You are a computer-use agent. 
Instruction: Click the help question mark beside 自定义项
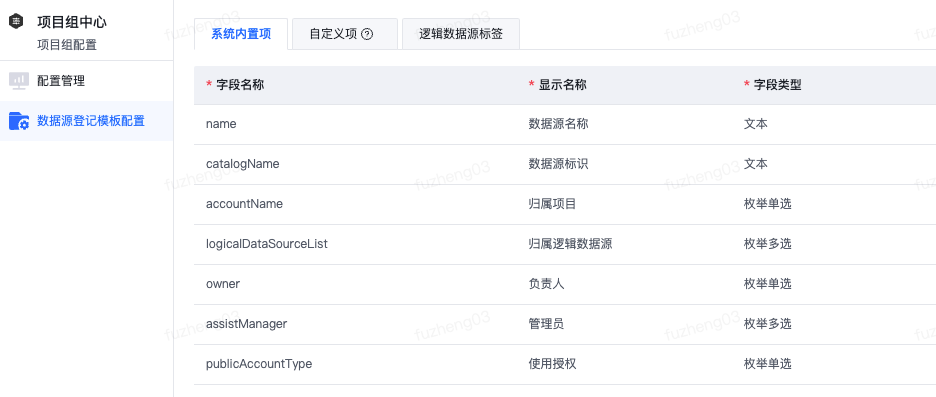(x=367, y=34)
